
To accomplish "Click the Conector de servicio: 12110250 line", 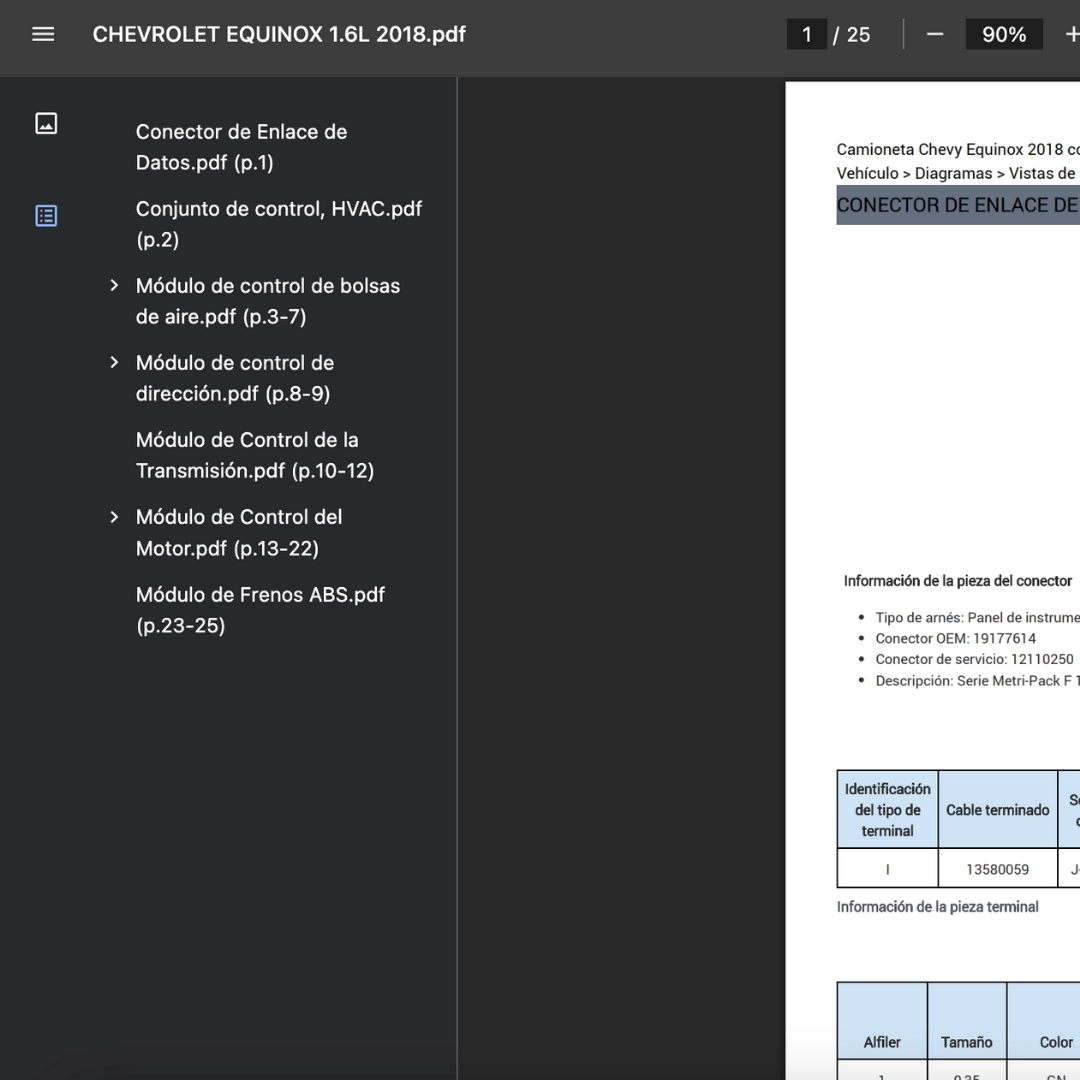I will click(x=974, y=659).
